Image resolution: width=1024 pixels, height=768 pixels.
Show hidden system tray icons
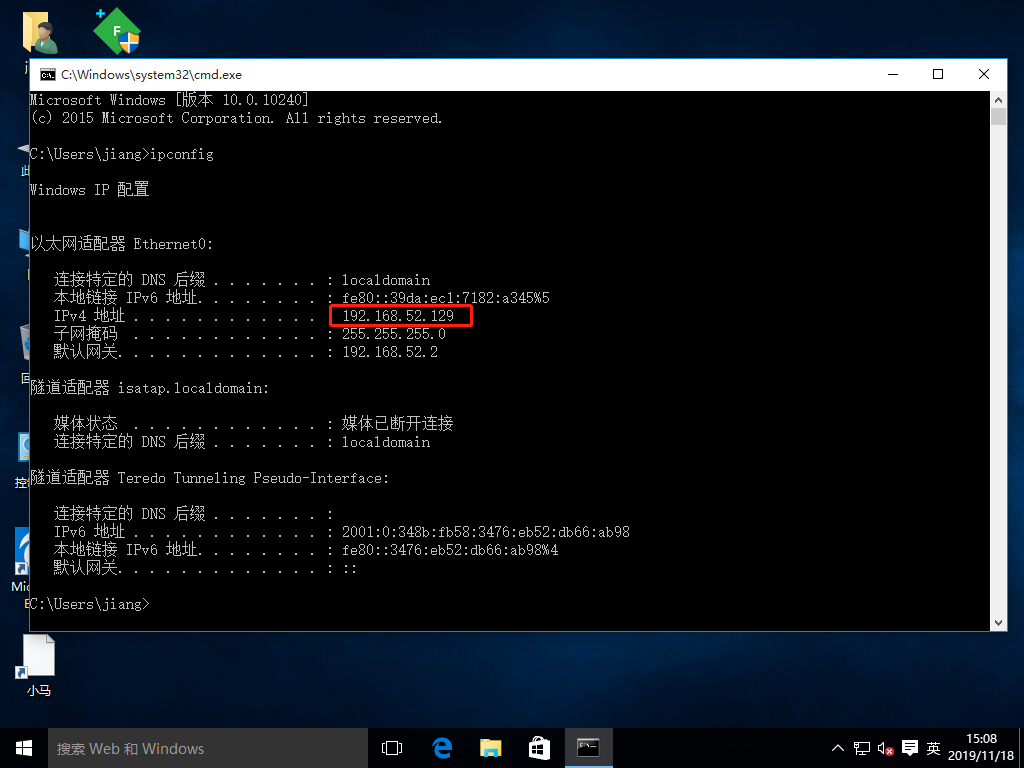[837, 748]
